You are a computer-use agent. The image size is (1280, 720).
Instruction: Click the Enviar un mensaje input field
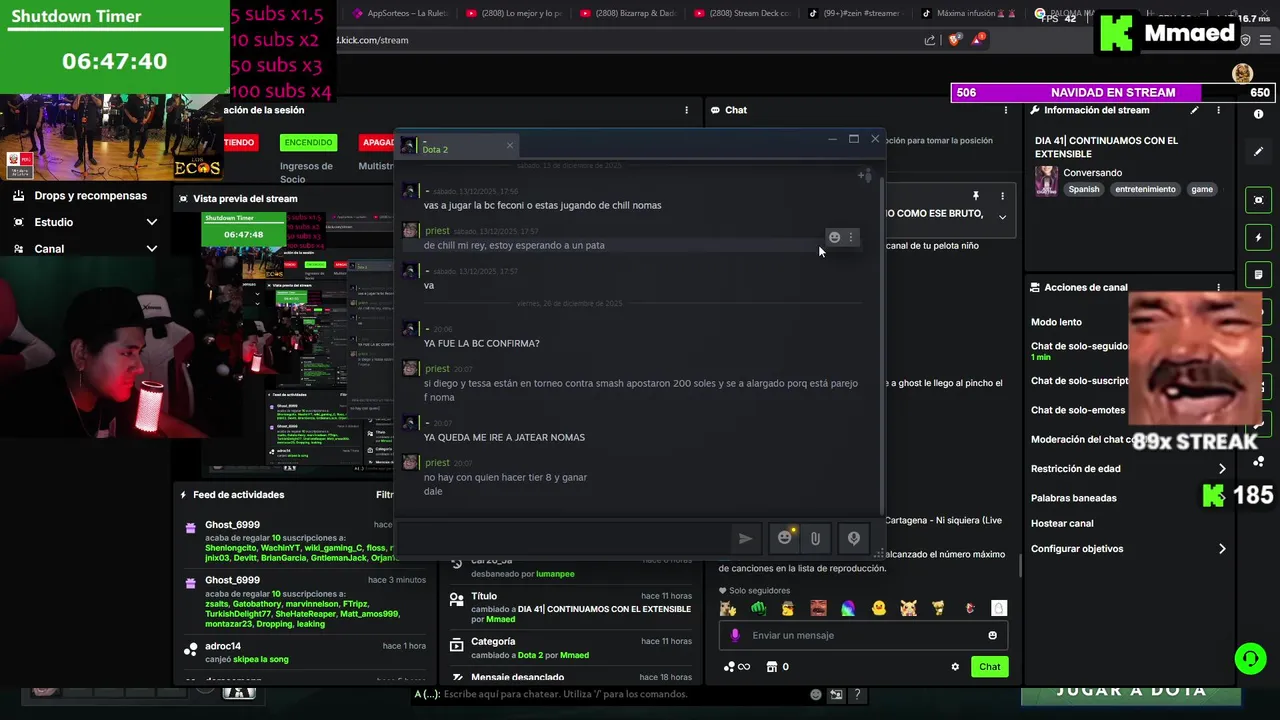(863, 635)
